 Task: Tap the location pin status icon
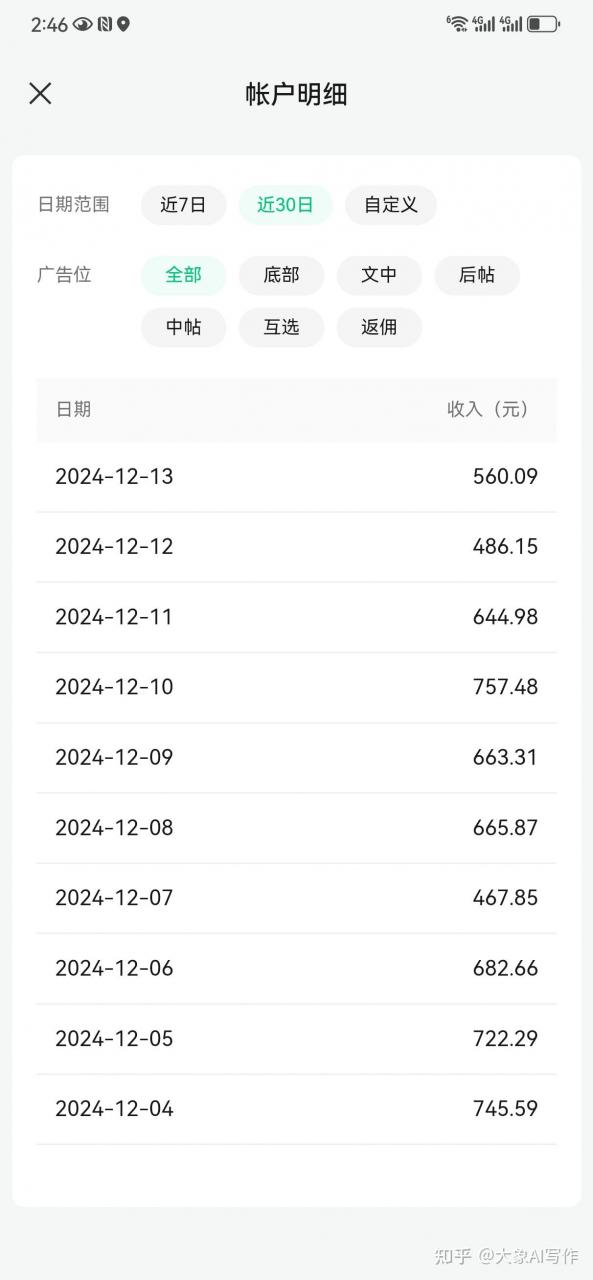click(123, 24)
